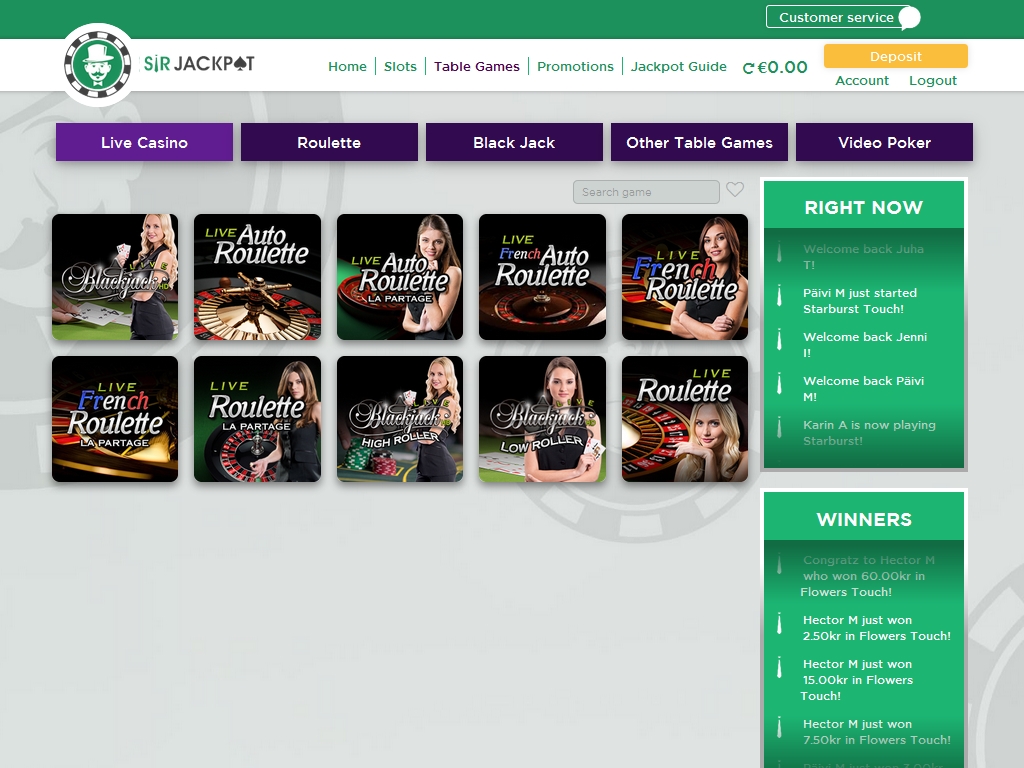Open the Slots menu item

tap(400, 66)
